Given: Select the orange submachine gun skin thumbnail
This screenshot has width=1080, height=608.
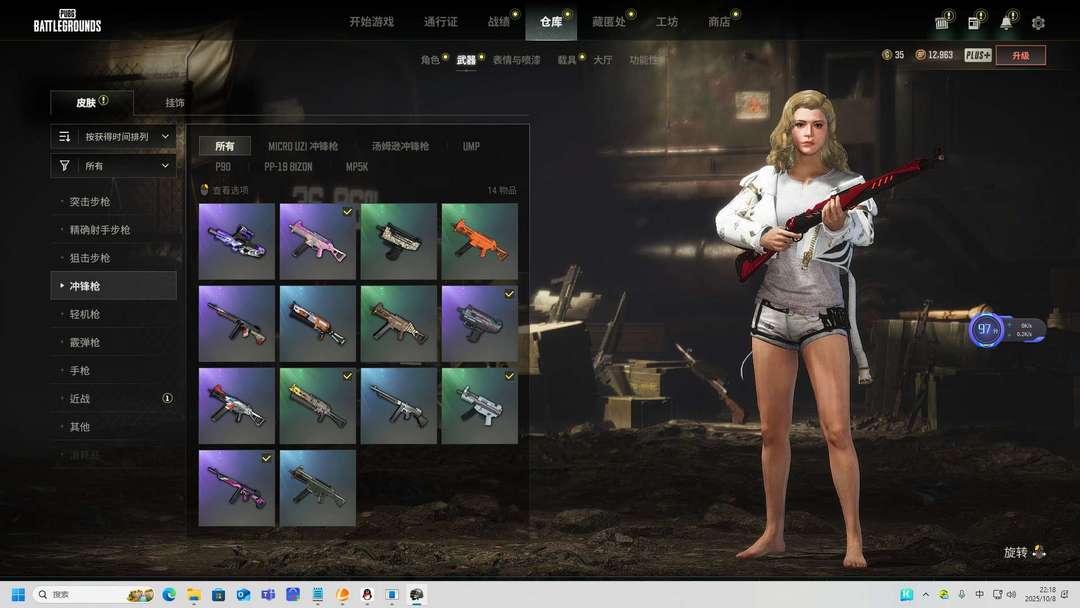Looking at the screenshot, I should (x=479, y=241).
